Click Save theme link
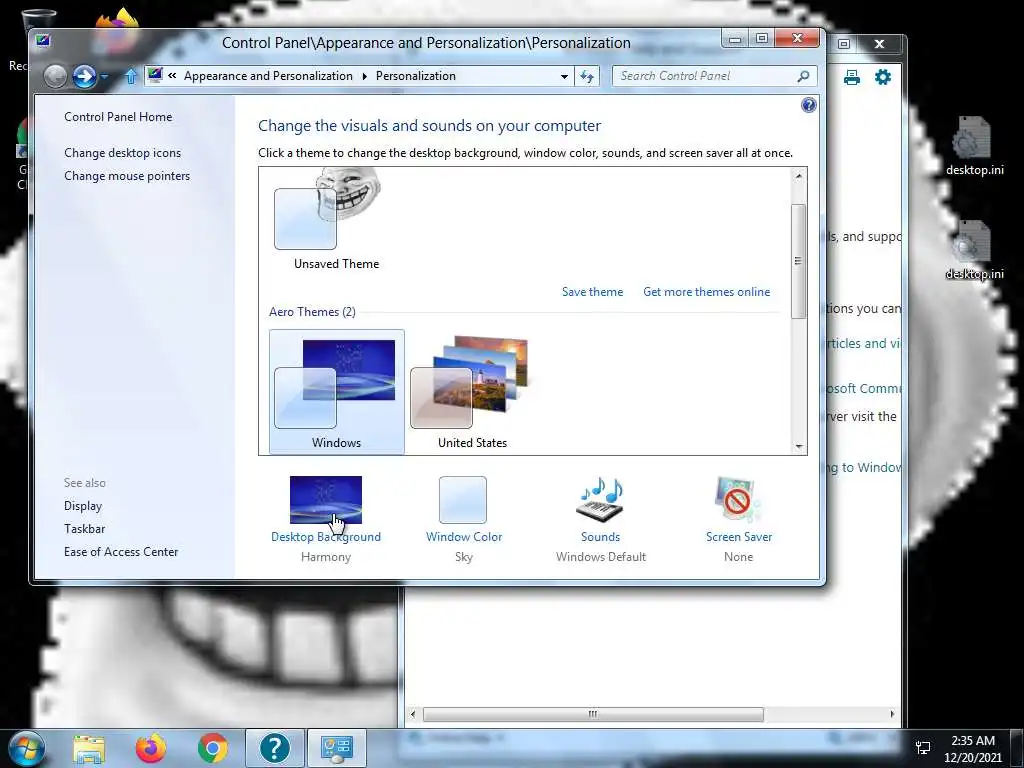Image resolution: width=1024 pixels, height=768 pixels. coord(592,292)
